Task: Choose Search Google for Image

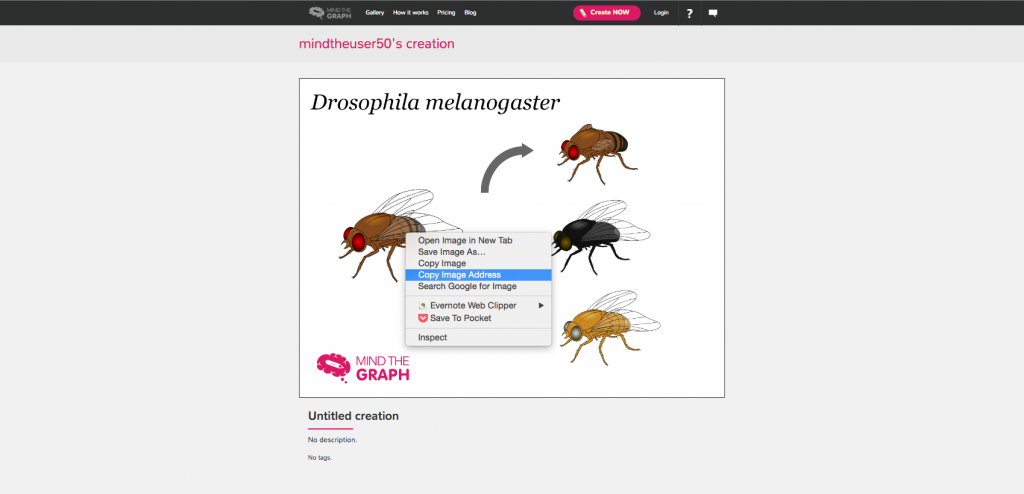Action: [478, 286]
